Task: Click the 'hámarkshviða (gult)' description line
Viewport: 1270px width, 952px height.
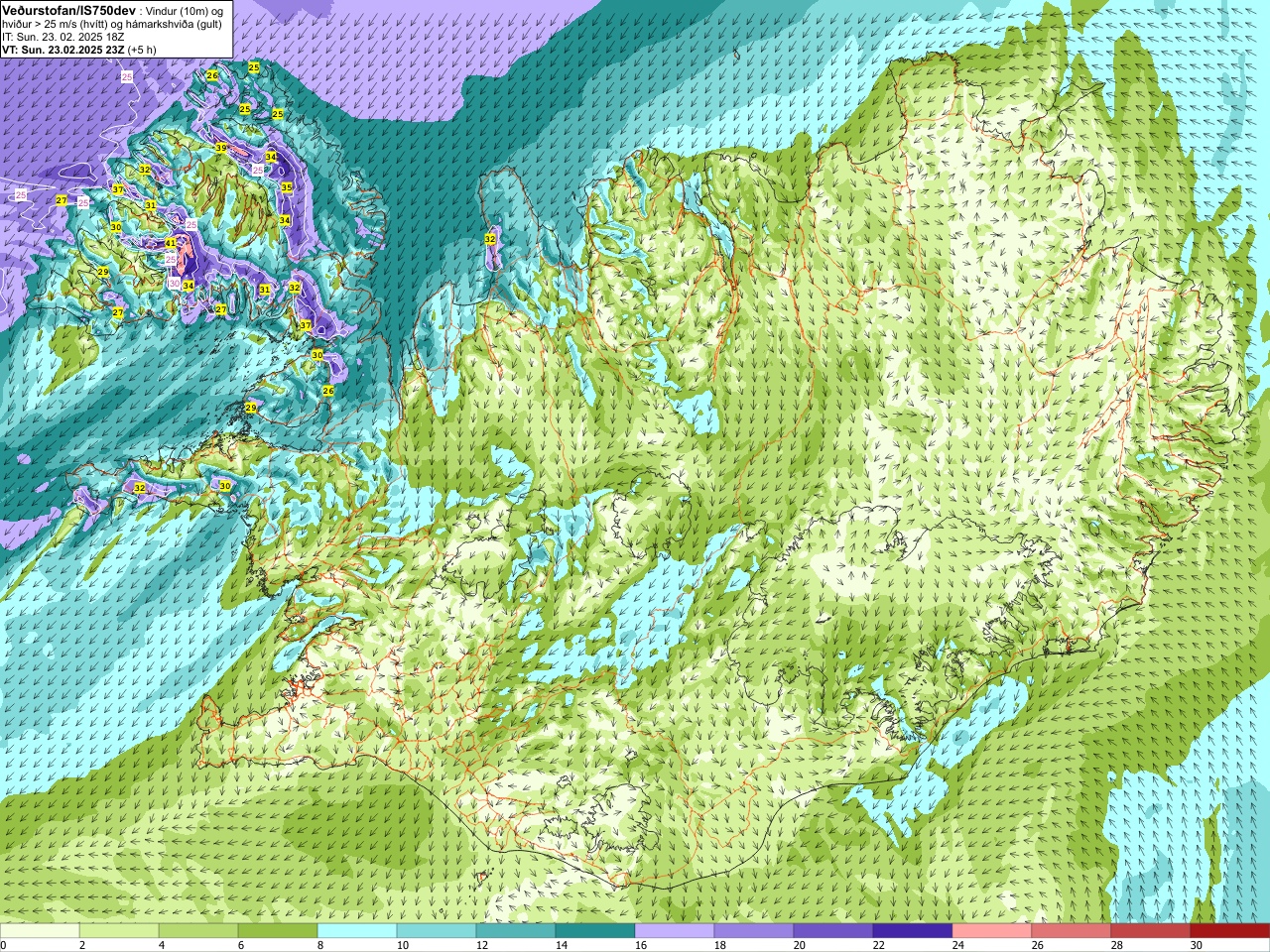Action: point(174,24)
